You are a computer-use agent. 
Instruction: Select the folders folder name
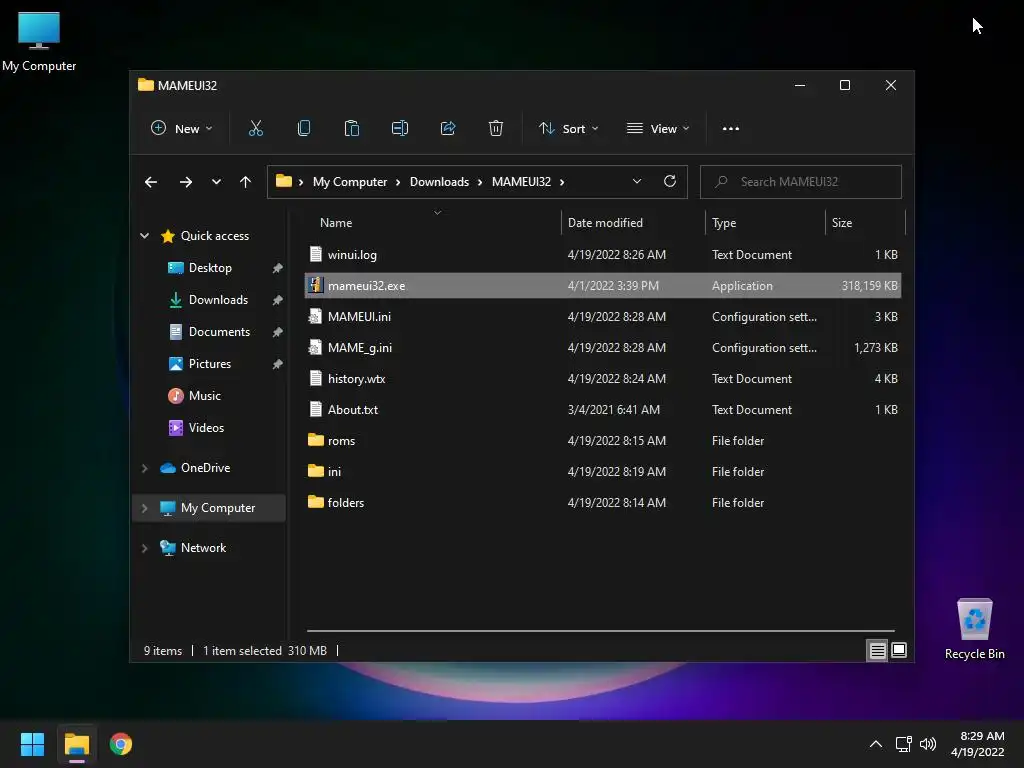pos(345,502)
